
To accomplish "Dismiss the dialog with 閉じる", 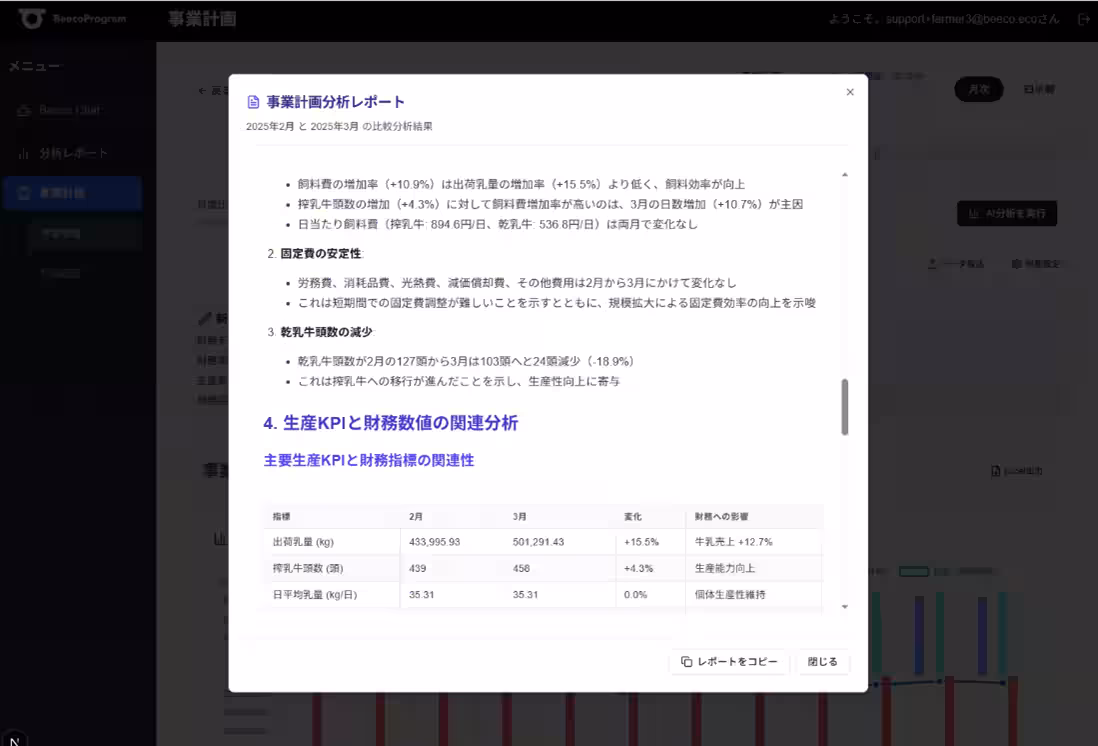I will (822, 662).
